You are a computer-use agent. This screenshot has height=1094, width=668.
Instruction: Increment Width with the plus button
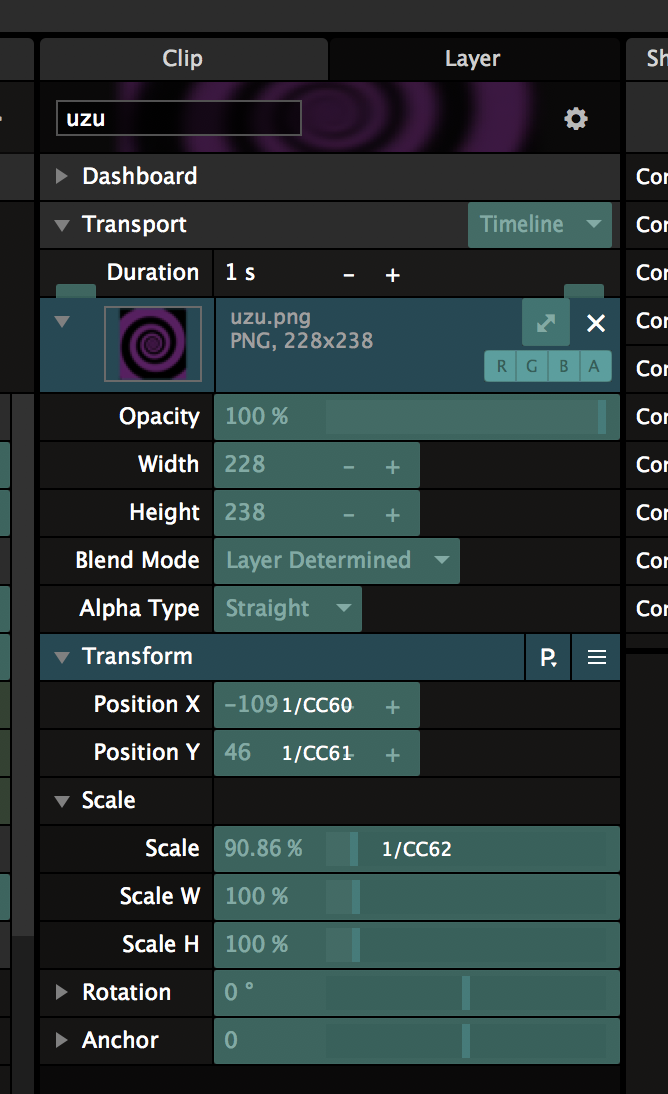tap(393, 466)
